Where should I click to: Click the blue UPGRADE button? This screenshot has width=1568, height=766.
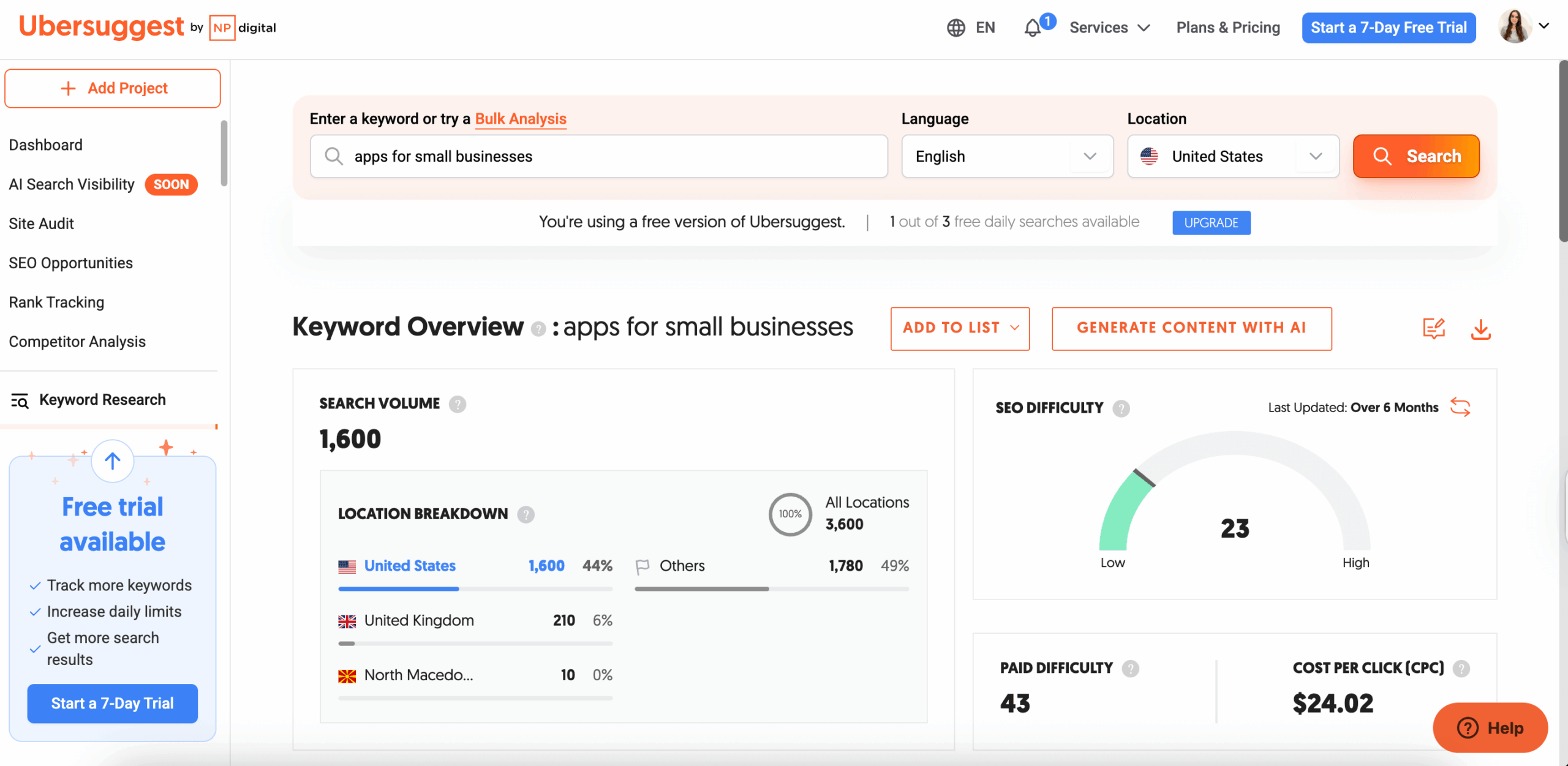click(x=1212, y=223)
